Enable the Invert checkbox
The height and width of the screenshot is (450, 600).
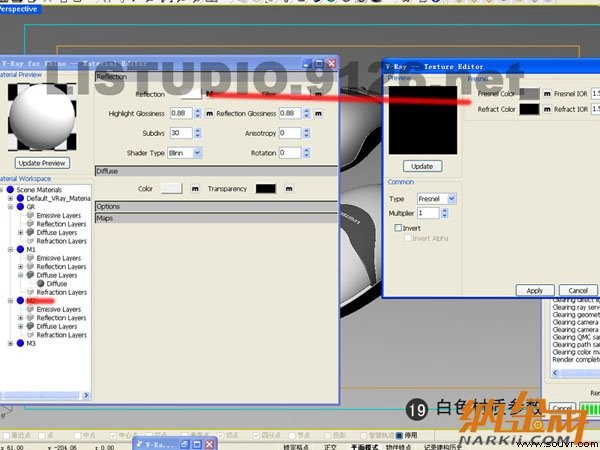pyautogui.click(x=398, y=228)
